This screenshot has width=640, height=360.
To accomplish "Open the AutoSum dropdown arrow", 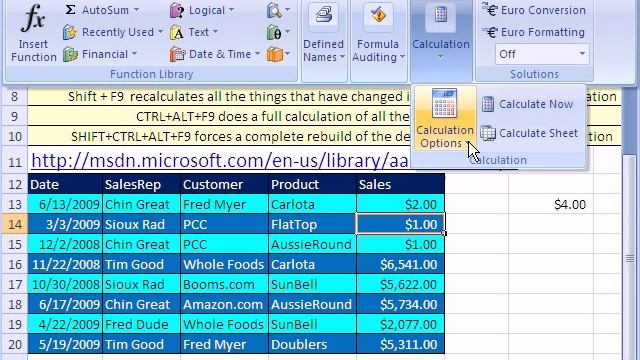I will (136, 10).
